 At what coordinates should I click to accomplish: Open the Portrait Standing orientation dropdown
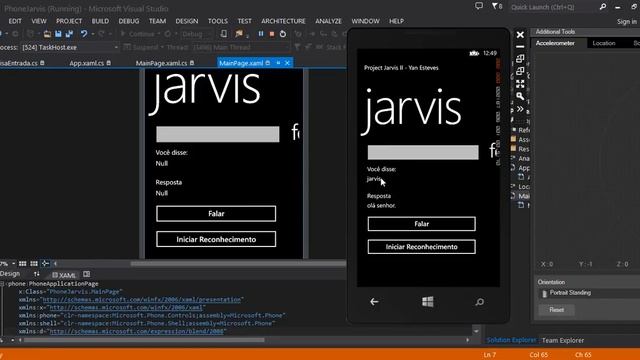click(x=591, y=293)
